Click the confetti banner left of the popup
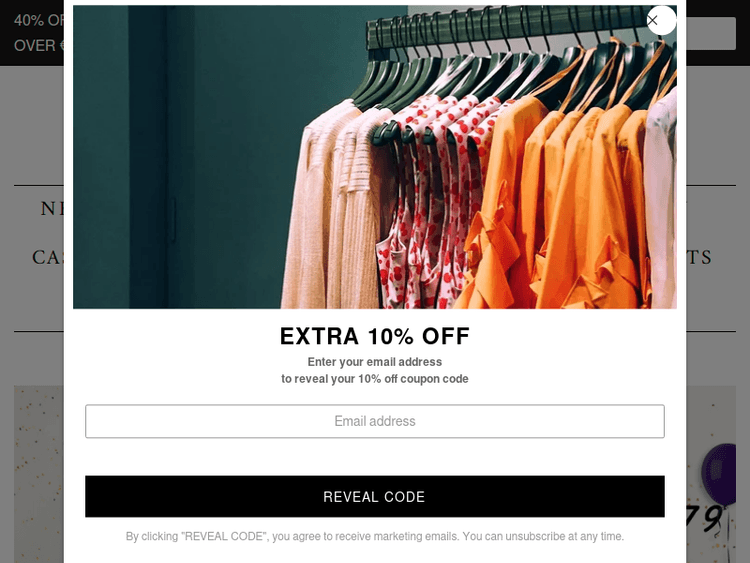This screenshot has width=750, height=563. (39, 474)
